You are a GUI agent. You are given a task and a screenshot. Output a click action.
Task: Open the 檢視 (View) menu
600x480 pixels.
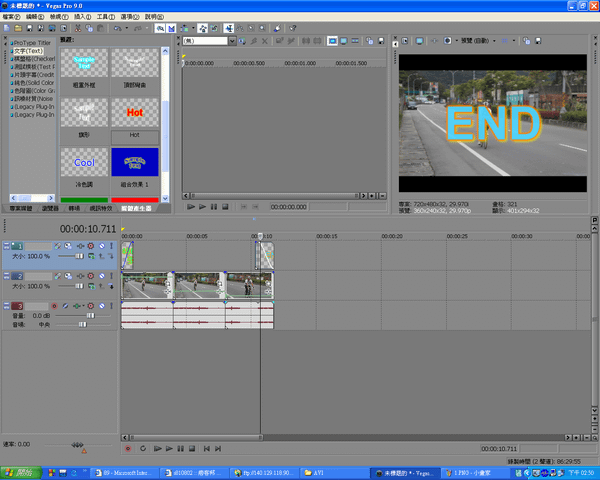coord(59,17)
